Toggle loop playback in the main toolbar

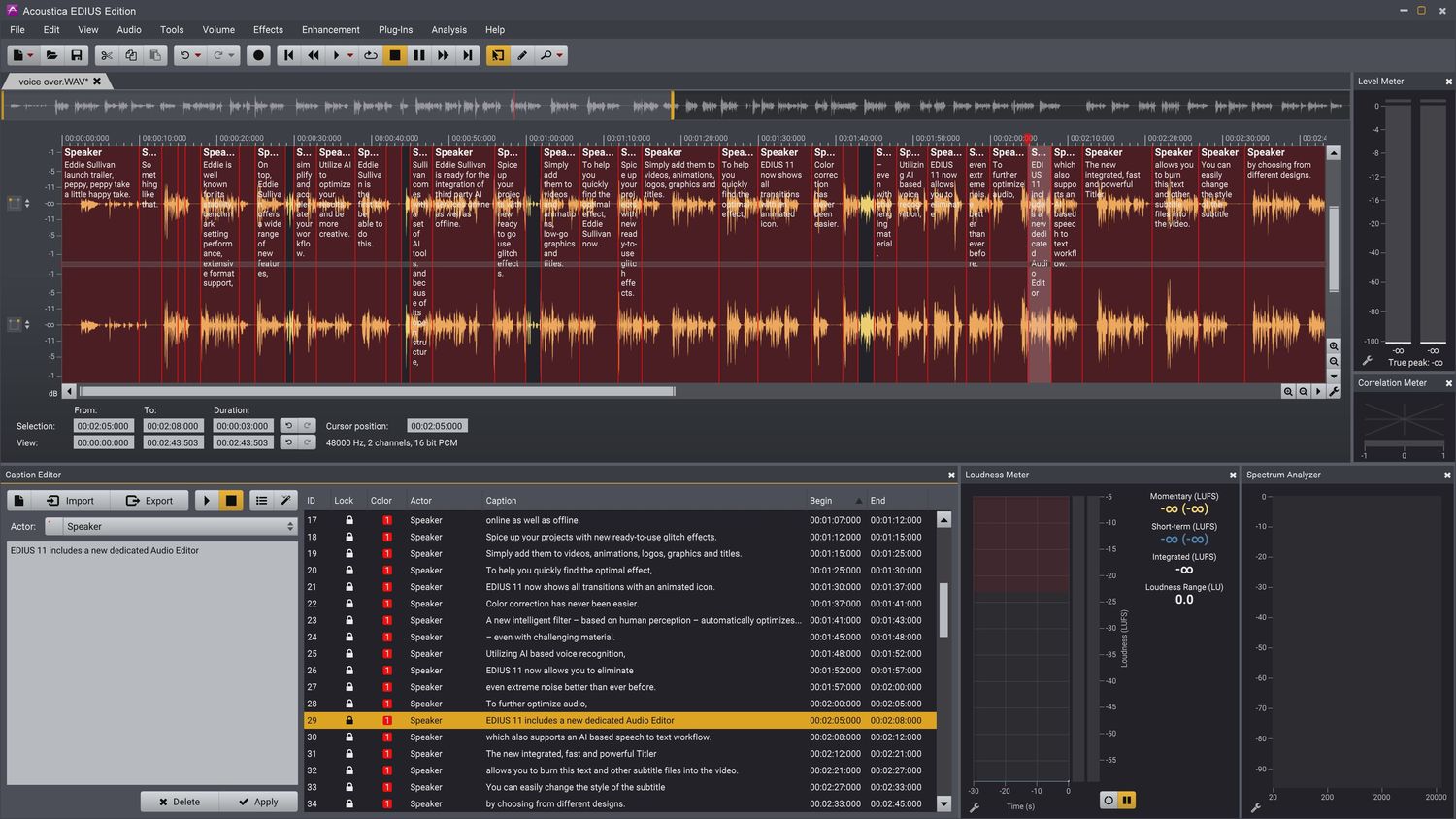tap(371, 55)
